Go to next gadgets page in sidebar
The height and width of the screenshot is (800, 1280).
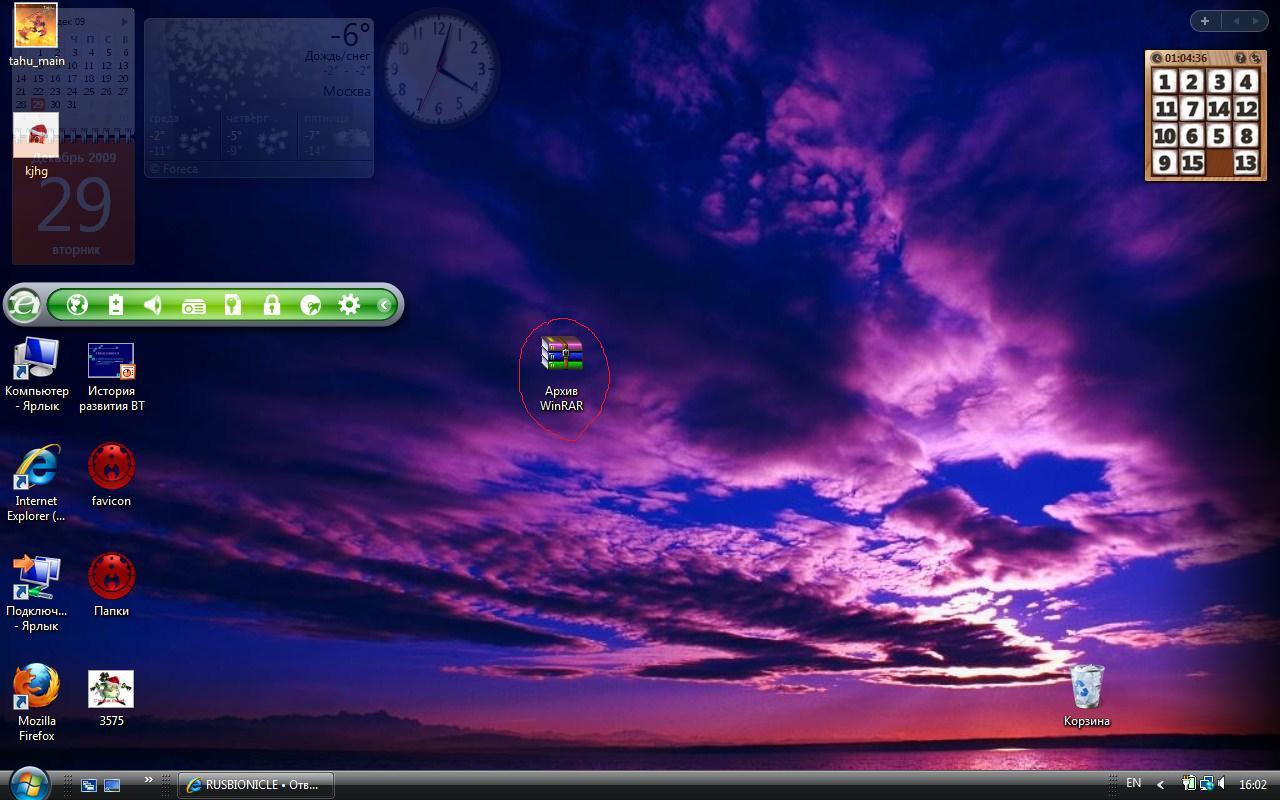click(1258, 21)
